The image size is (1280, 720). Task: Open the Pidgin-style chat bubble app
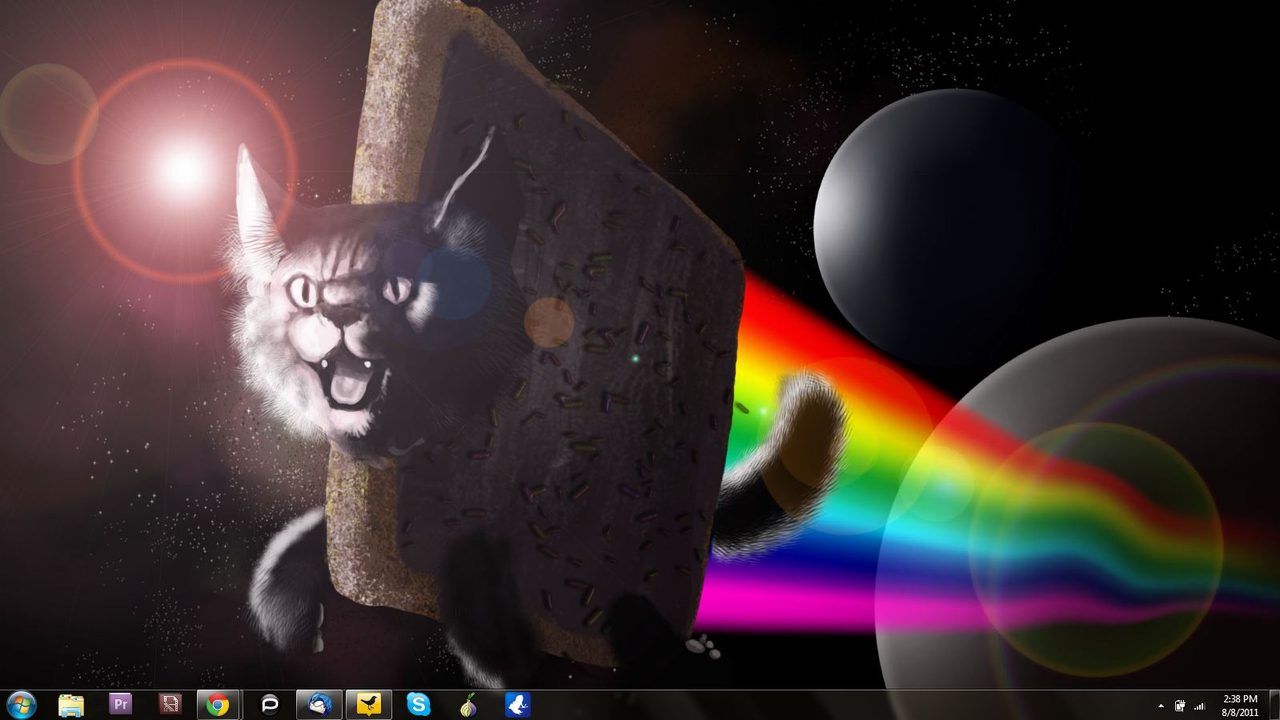(270, 705)
